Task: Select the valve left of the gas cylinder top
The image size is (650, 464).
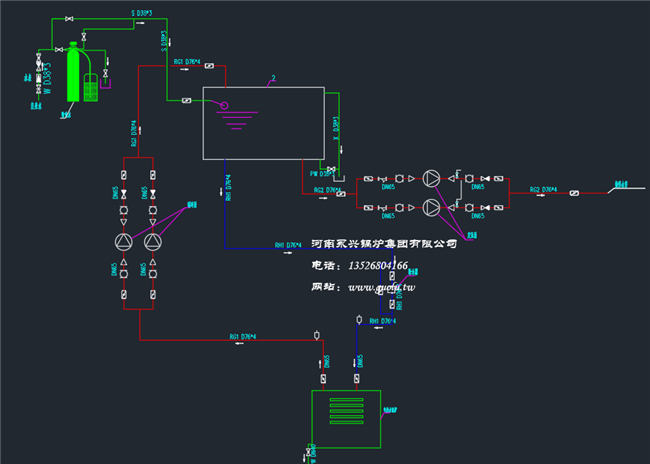Action: [x=59, y=50]
